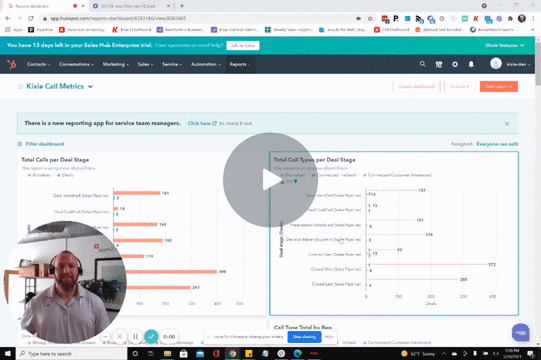Open the purple Help chat bubble

(520, 332)
